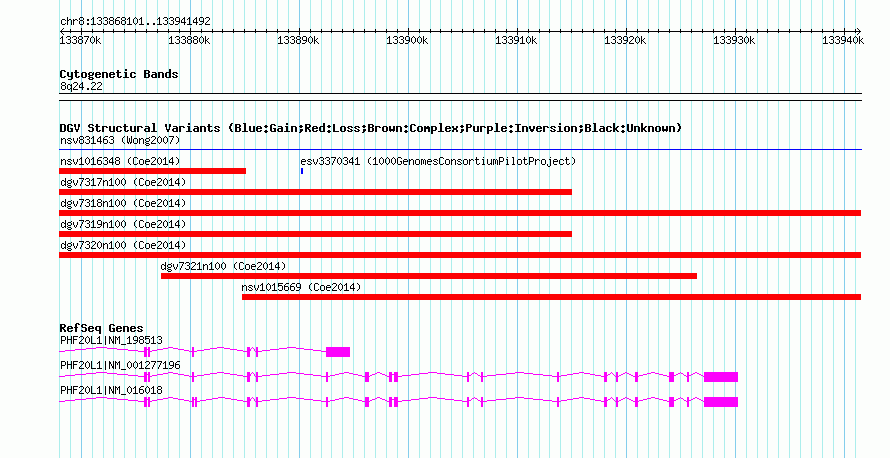890x458 pixels.
Task: Click the red dgv7317n100 loss bar
Action: [315, 192]
